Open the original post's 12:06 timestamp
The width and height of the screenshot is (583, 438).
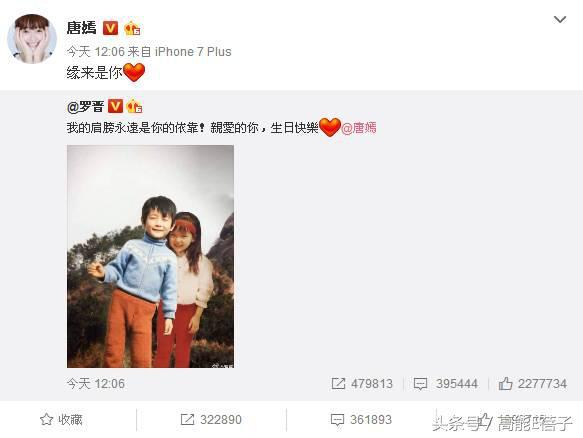96,384
